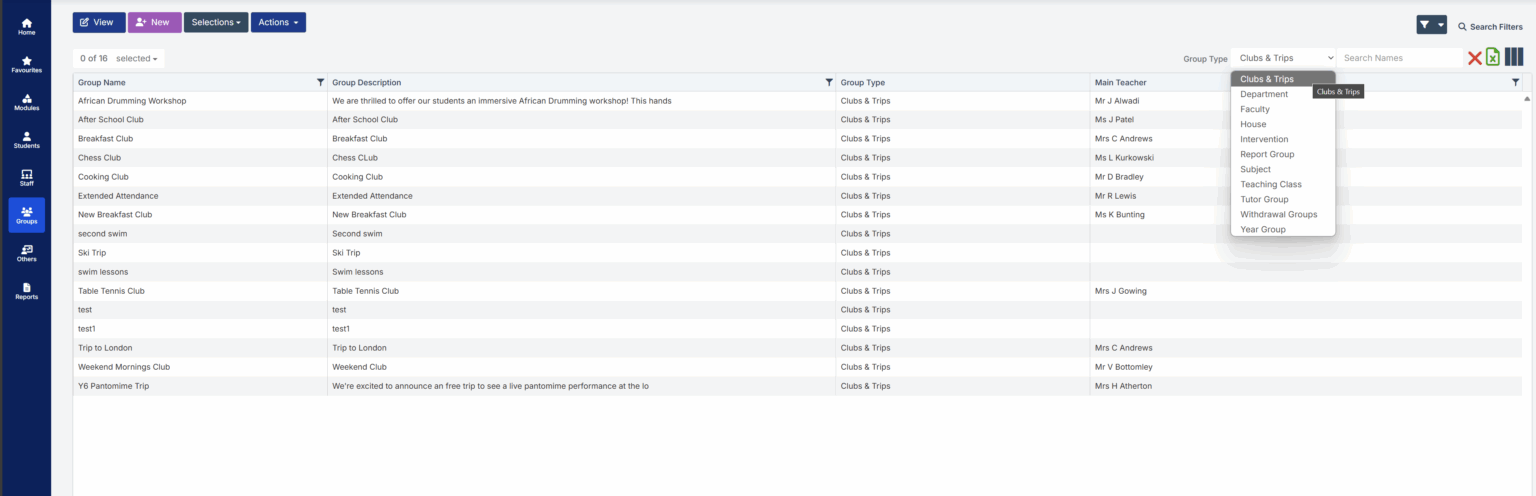1536x496 pixels.
Task: Open the dark filter dropdown button
Action: tap(1431, 25)
